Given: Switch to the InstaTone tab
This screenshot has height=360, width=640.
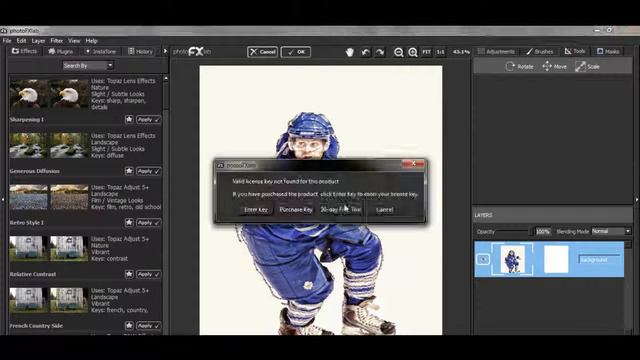Looking at the screenshot, I should click(x=101, y=51).
